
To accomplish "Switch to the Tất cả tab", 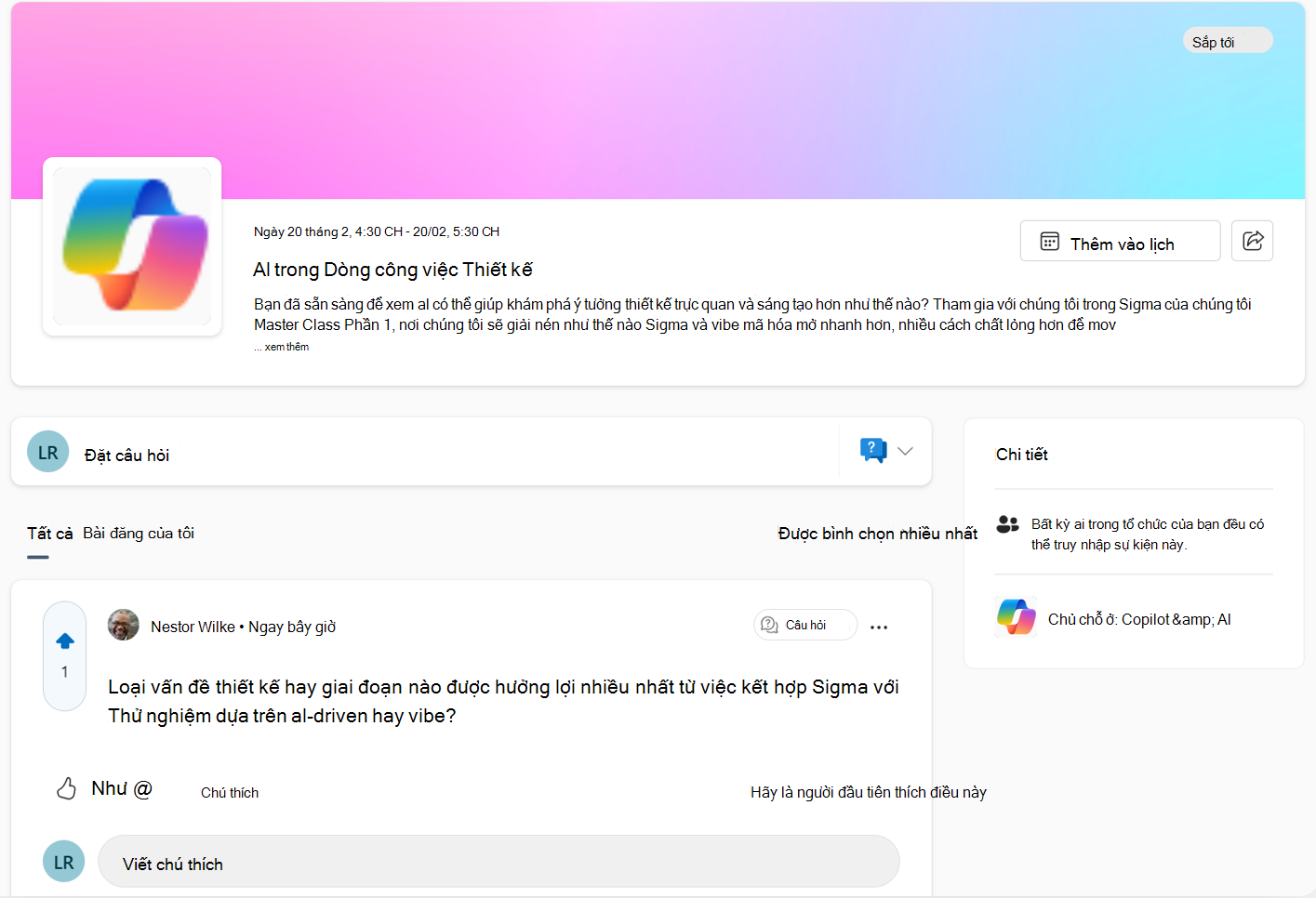I will point(49,534).
